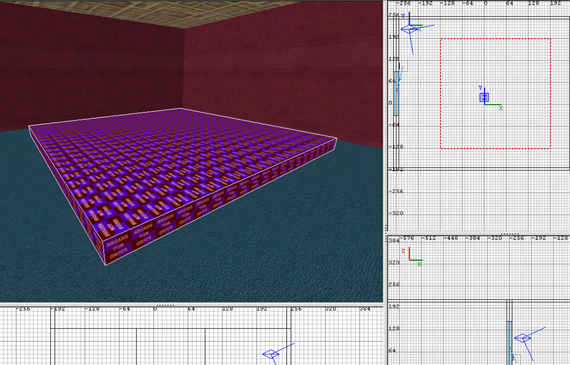Select the camera icon in the XZ side view
Image resolution: width=570 pixels, height=365 pixels.
point(522,338)
